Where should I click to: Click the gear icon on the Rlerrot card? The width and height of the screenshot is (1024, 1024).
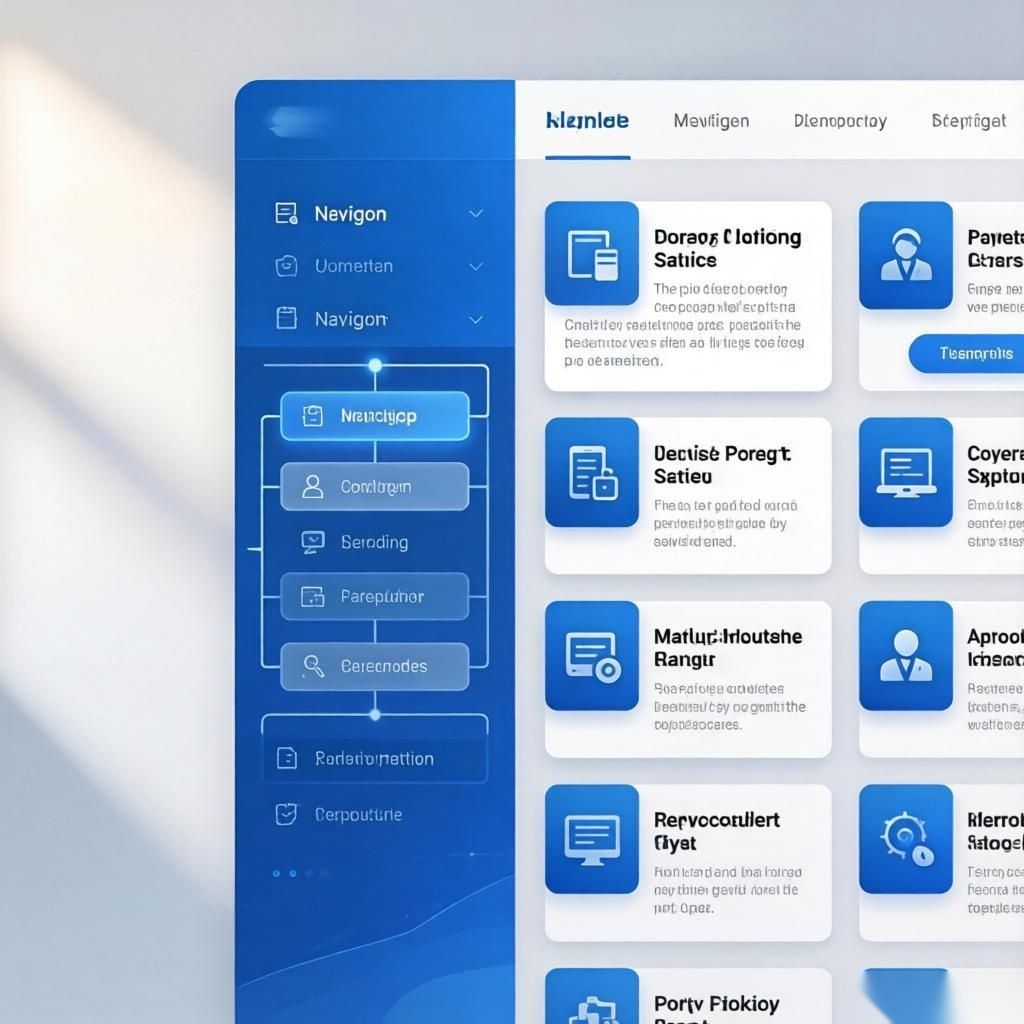(905, 839)
